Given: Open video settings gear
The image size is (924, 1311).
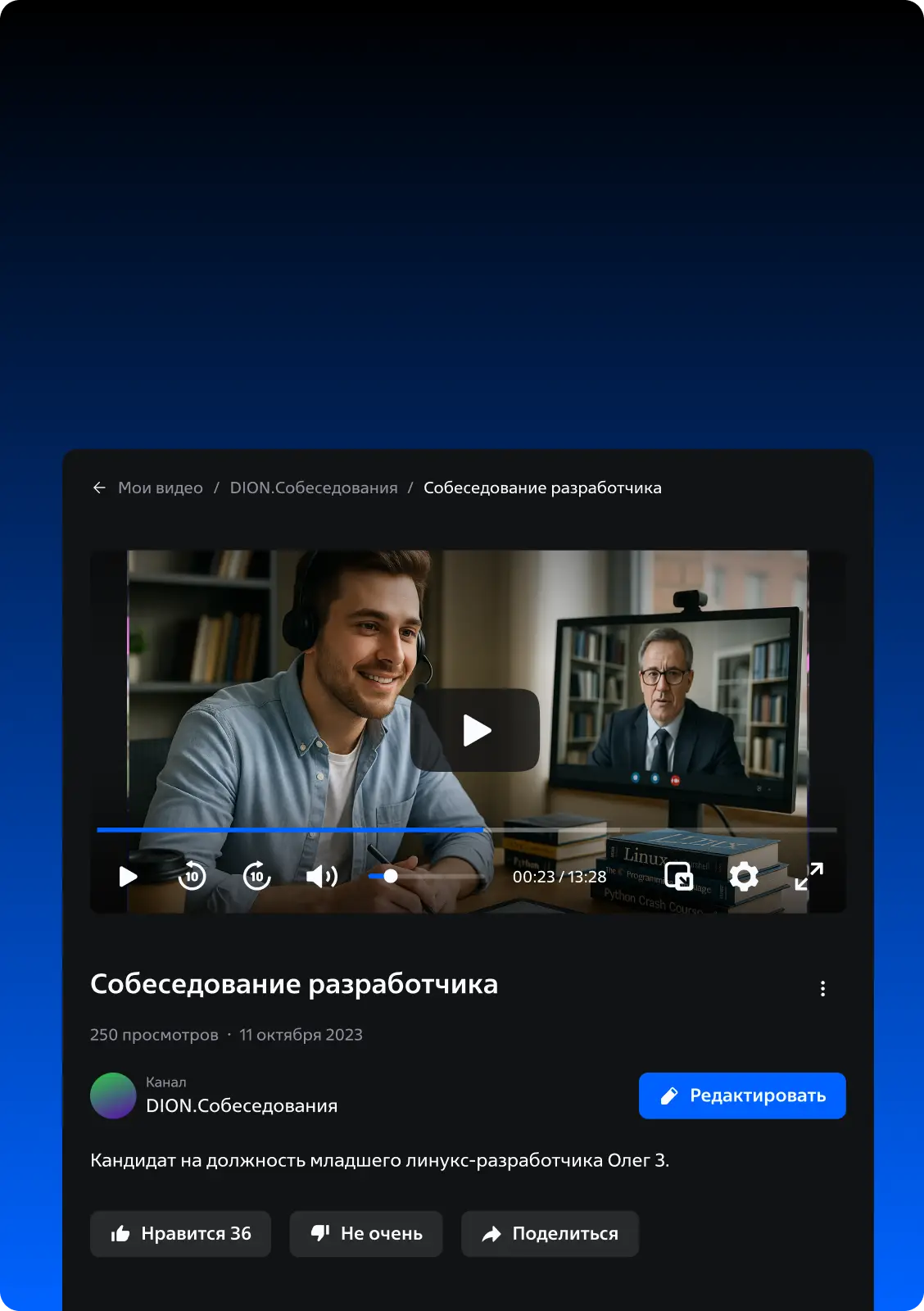Looking at the screenshot, I should (x=744, y=877).
